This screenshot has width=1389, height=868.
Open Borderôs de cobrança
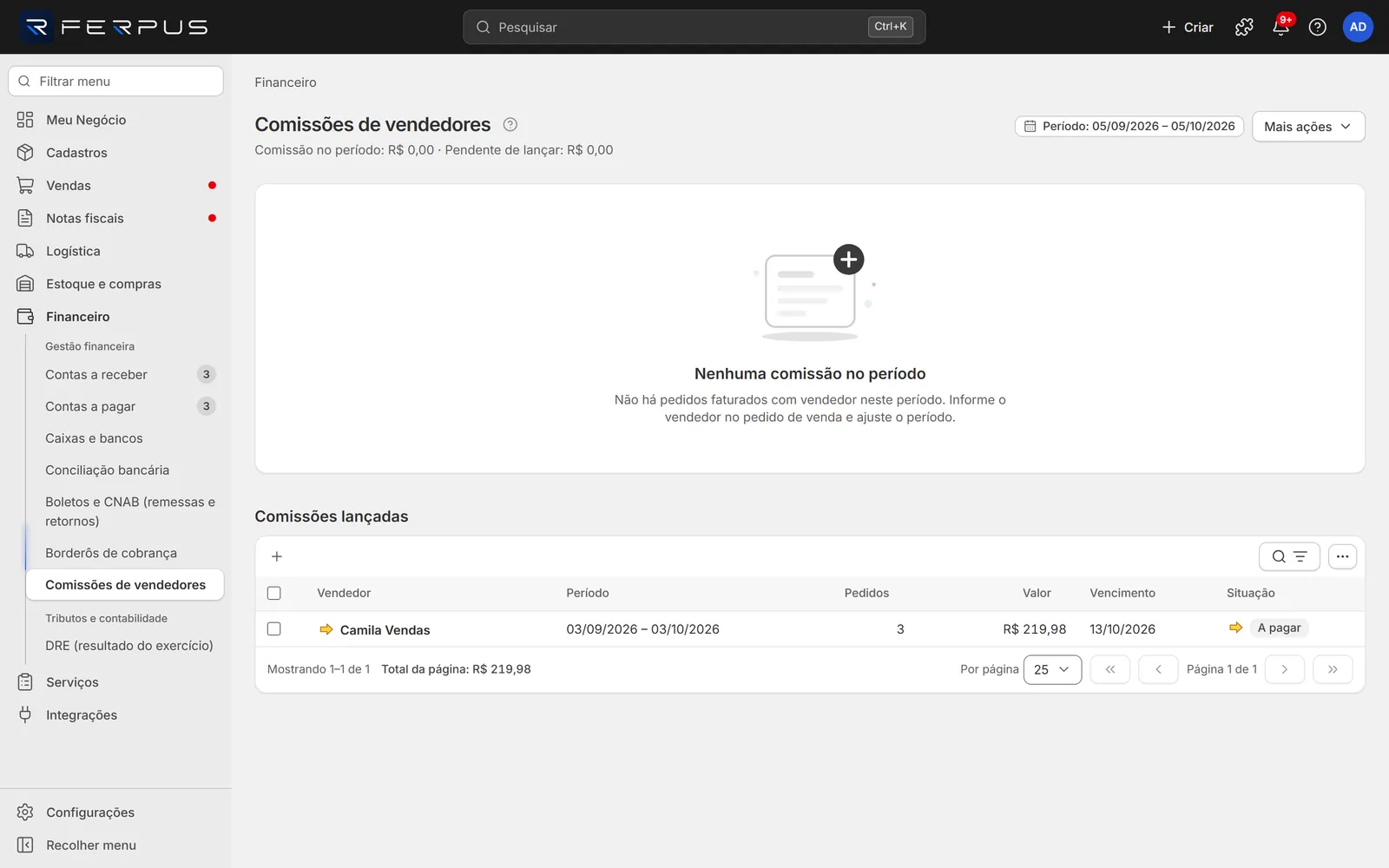click(x=124, y=553)
